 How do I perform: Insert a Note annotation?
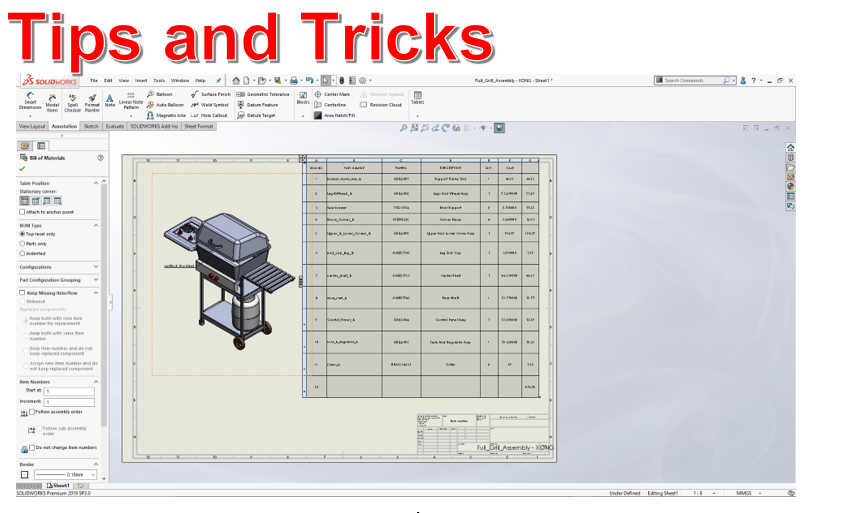point(110,100)
